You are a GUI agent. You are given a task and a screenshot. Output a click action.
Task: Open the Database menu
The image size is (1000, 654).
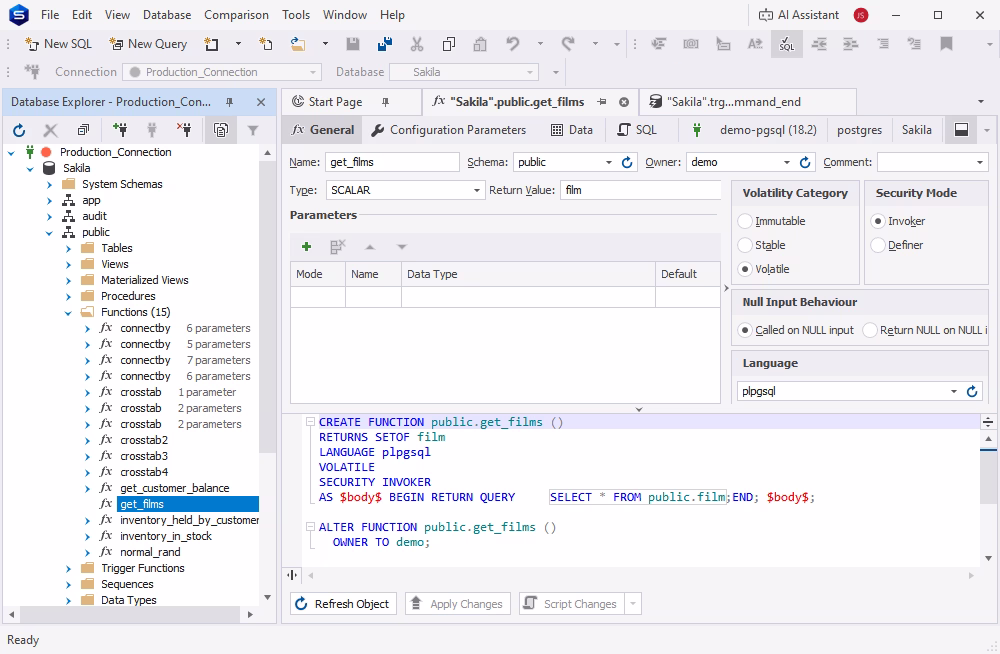(x=166, y=15)
